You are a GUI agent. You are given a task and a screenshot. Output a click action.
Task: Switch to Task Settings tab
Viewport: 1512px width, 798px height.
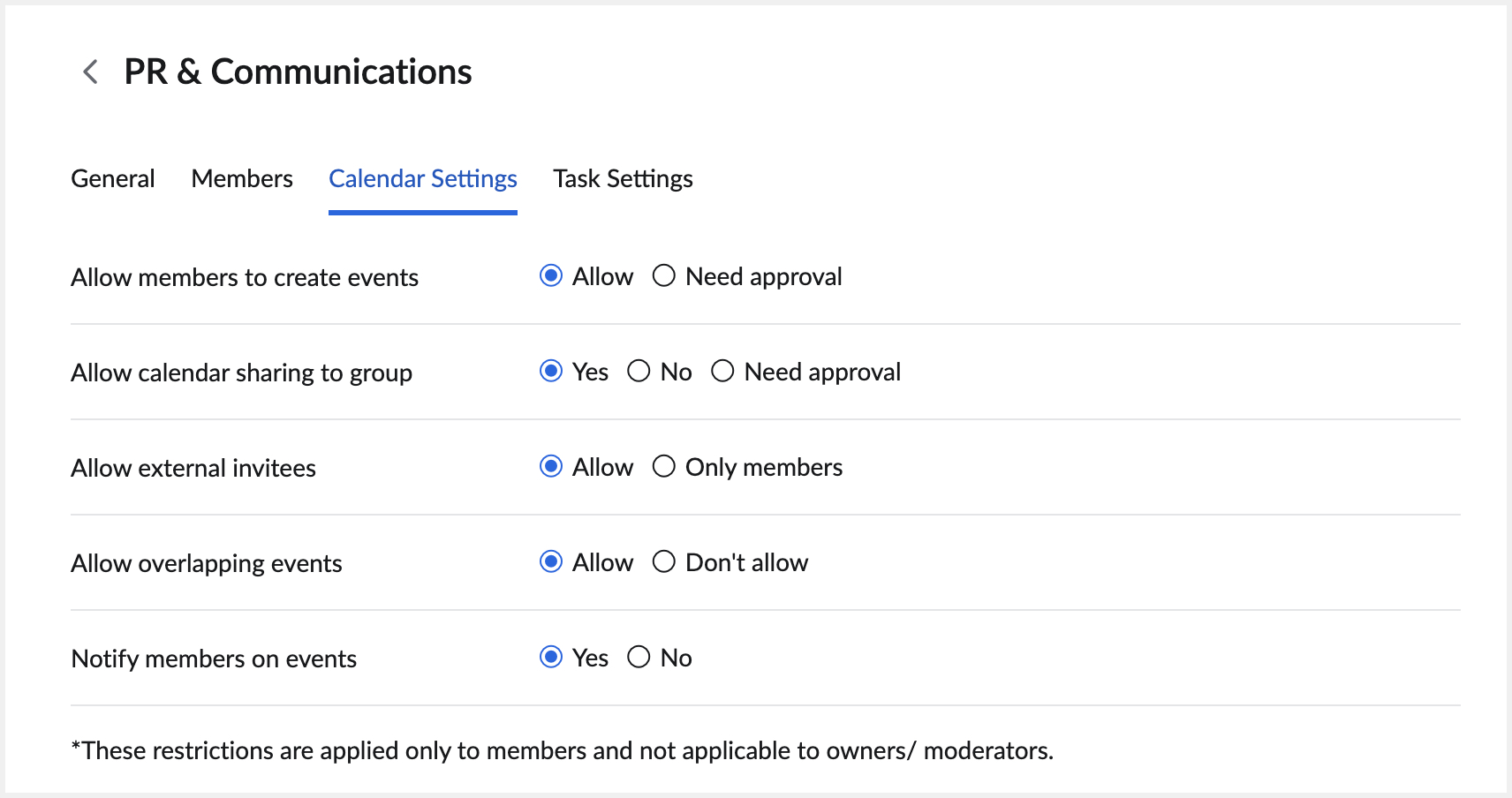click(623, 178)
